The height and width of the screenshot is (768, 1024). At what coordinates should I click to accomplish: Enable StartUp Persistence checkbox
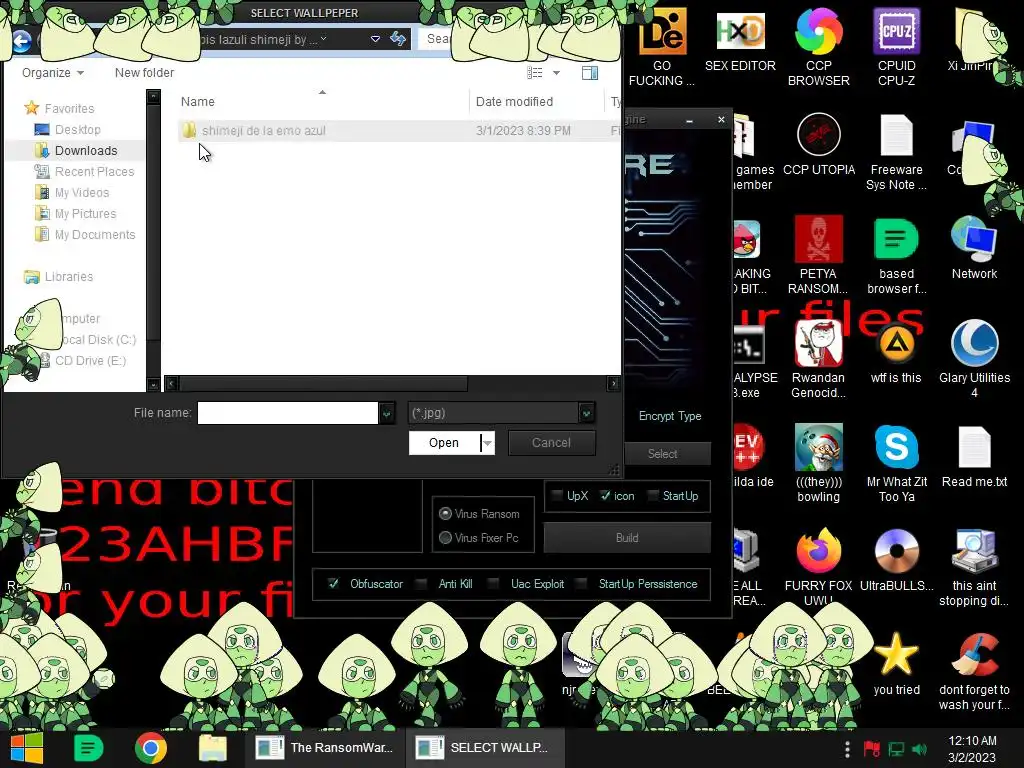click(581, 583)
